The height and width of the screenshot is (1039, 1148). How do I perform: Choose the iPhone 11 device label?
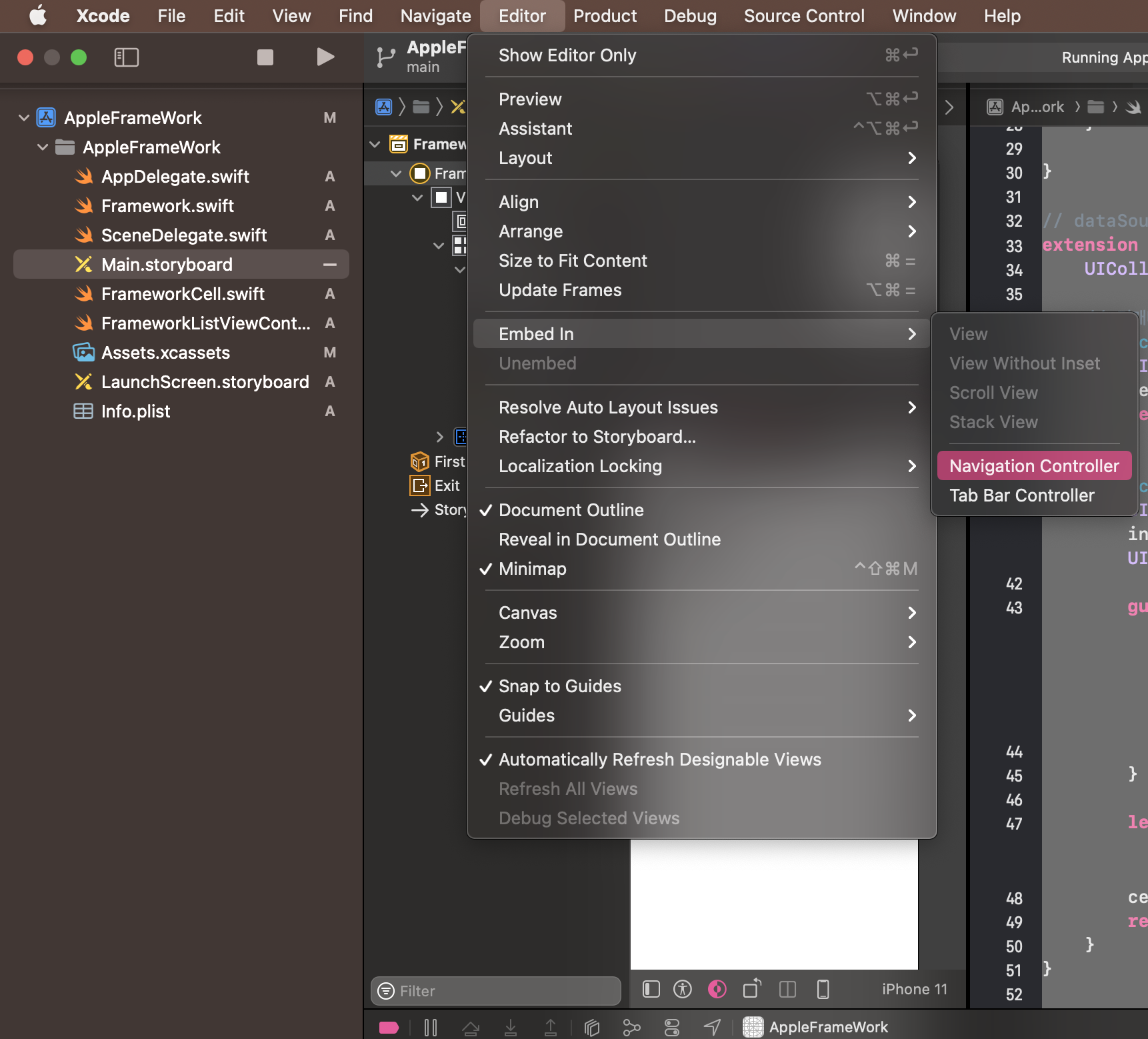point(914,990)
